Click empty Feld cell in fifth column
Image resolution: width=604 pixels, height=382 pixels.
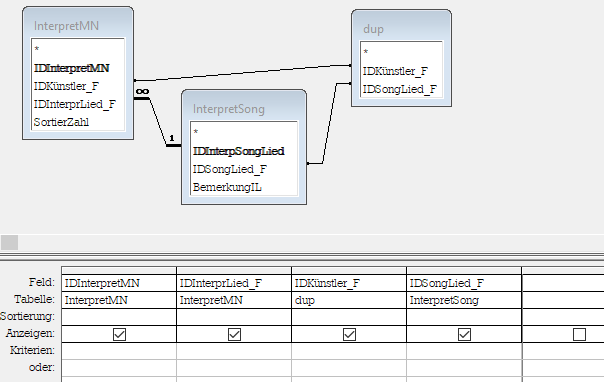563,283
